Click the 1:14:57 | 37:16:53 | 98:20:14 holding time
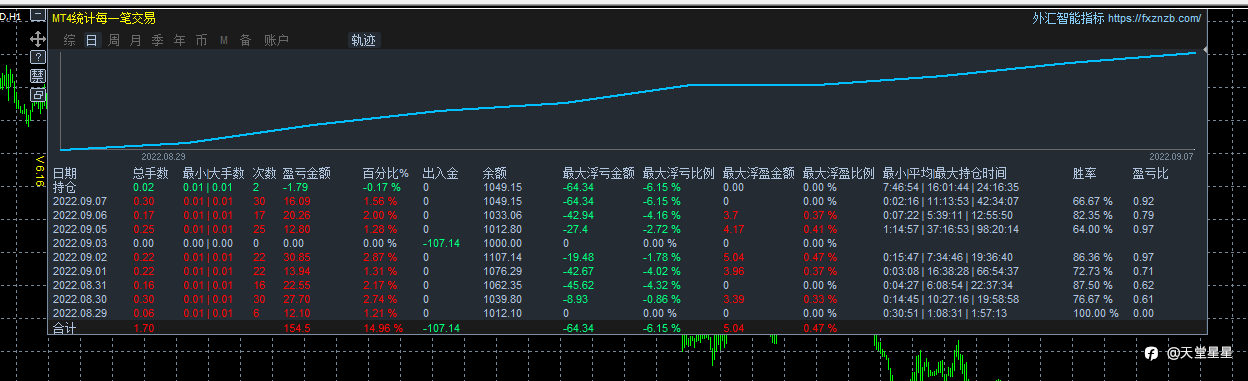 [951, 228]
